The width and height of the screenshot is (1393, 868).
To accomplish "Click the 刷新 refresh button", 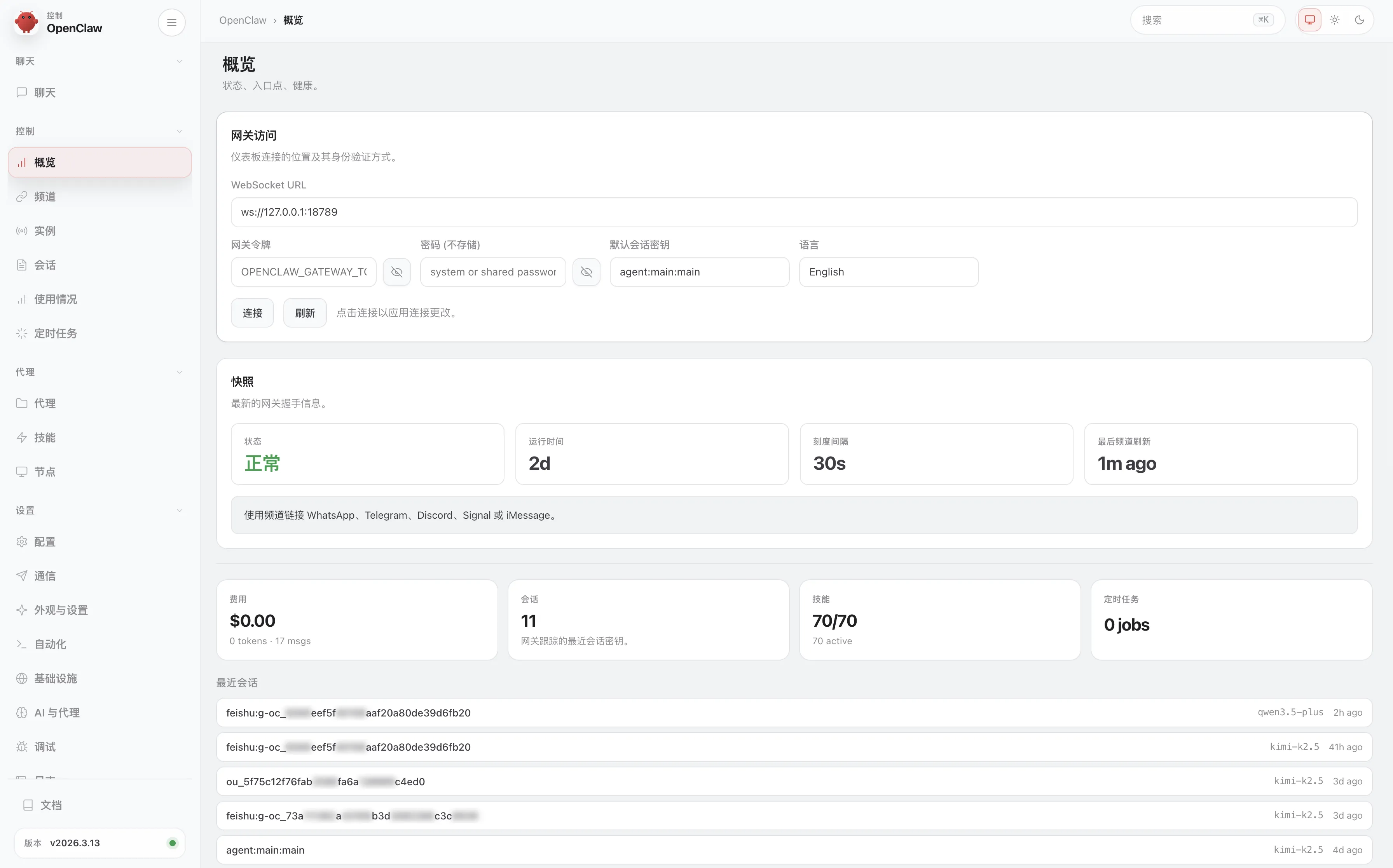I will [305, 313].
